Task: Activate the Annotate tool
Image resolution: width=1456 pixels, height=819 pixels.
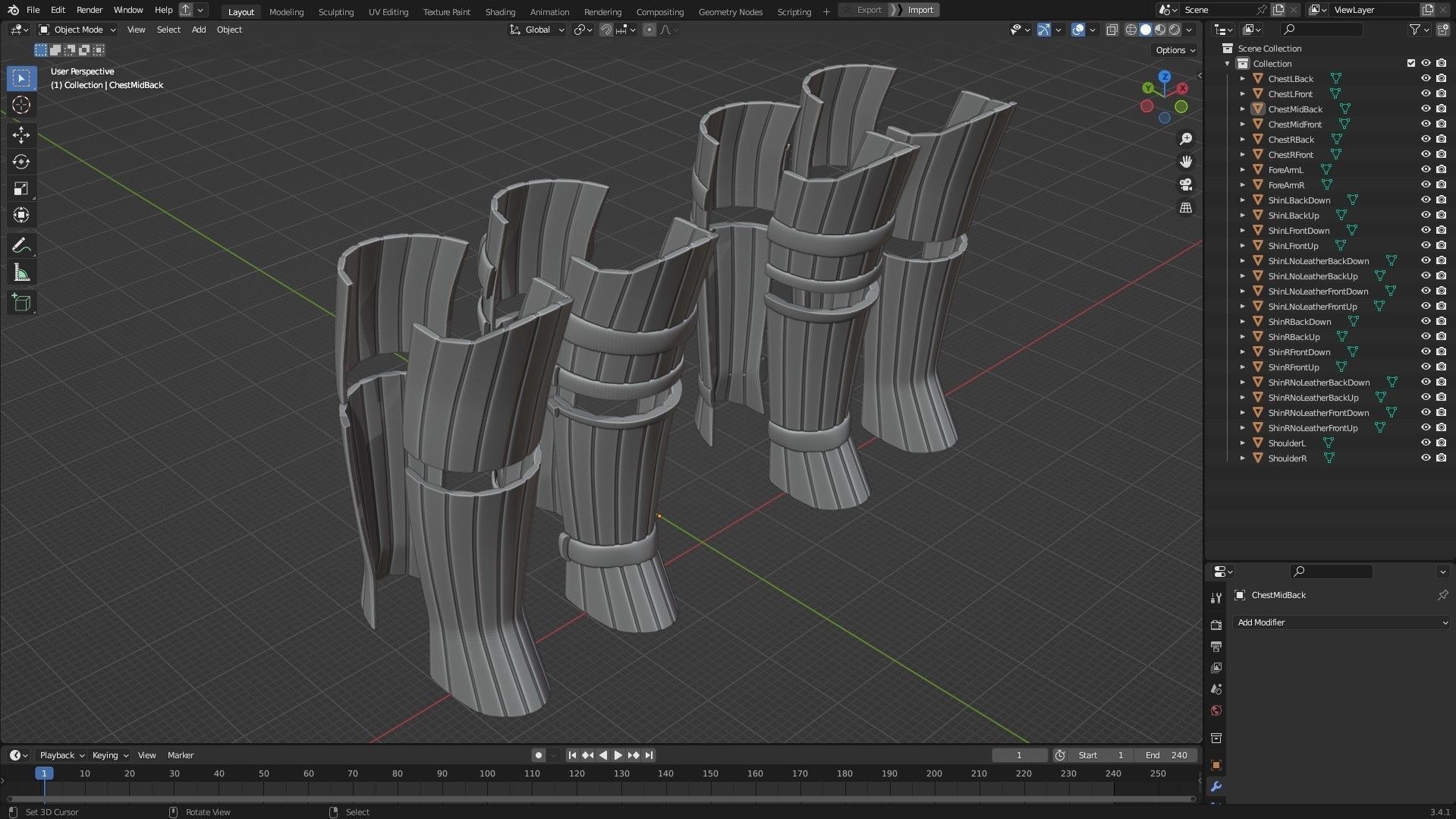Action: click(21, 246)
